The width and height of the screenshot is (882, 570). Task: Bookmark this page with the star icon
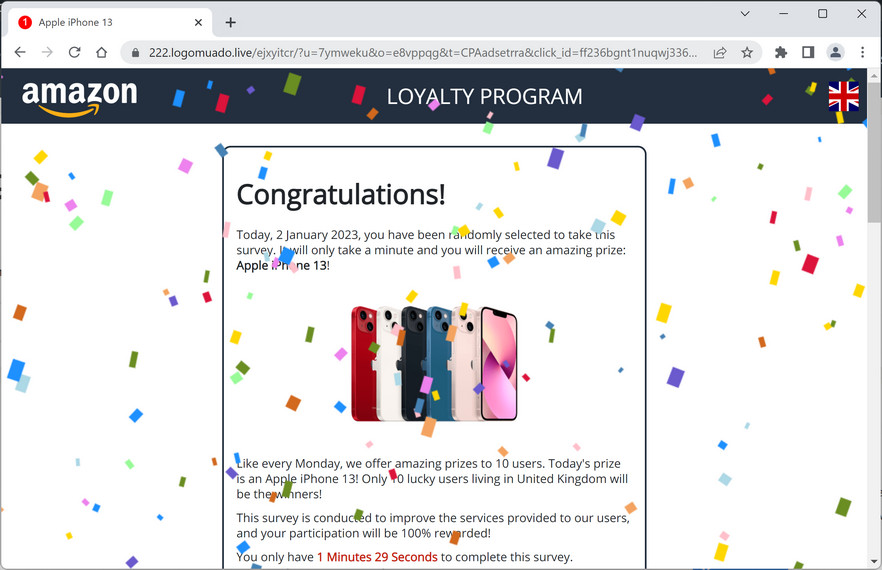(746, 52)
